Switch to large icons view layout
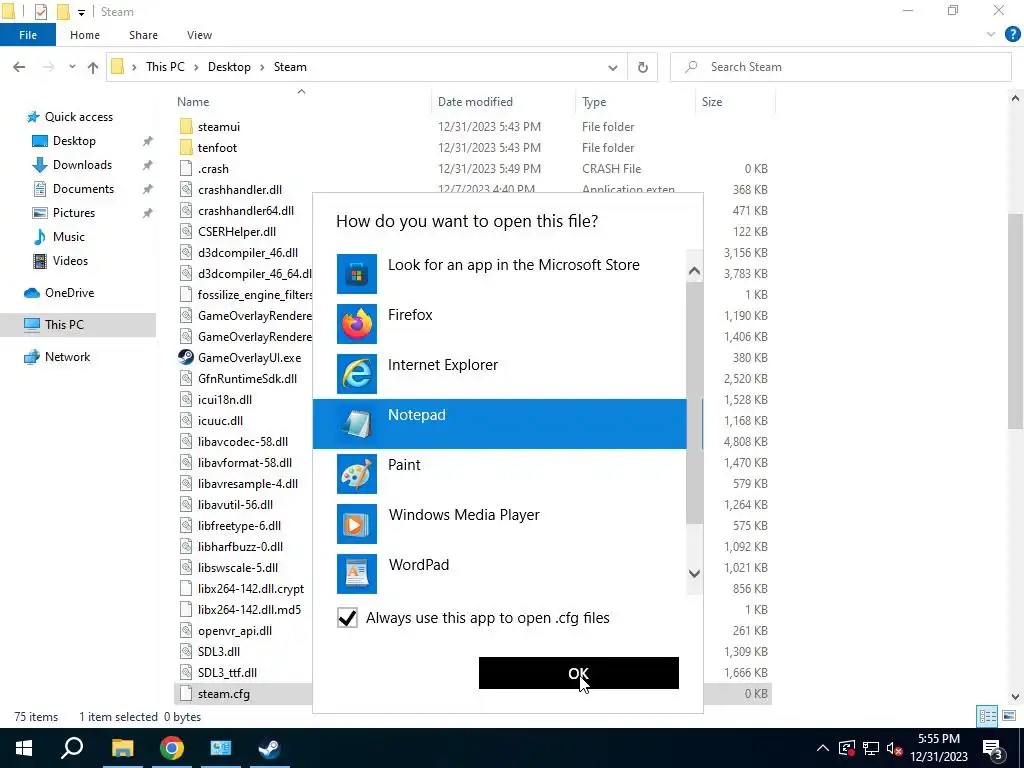Screen dimensions: 1024x768 point(1009,716)
